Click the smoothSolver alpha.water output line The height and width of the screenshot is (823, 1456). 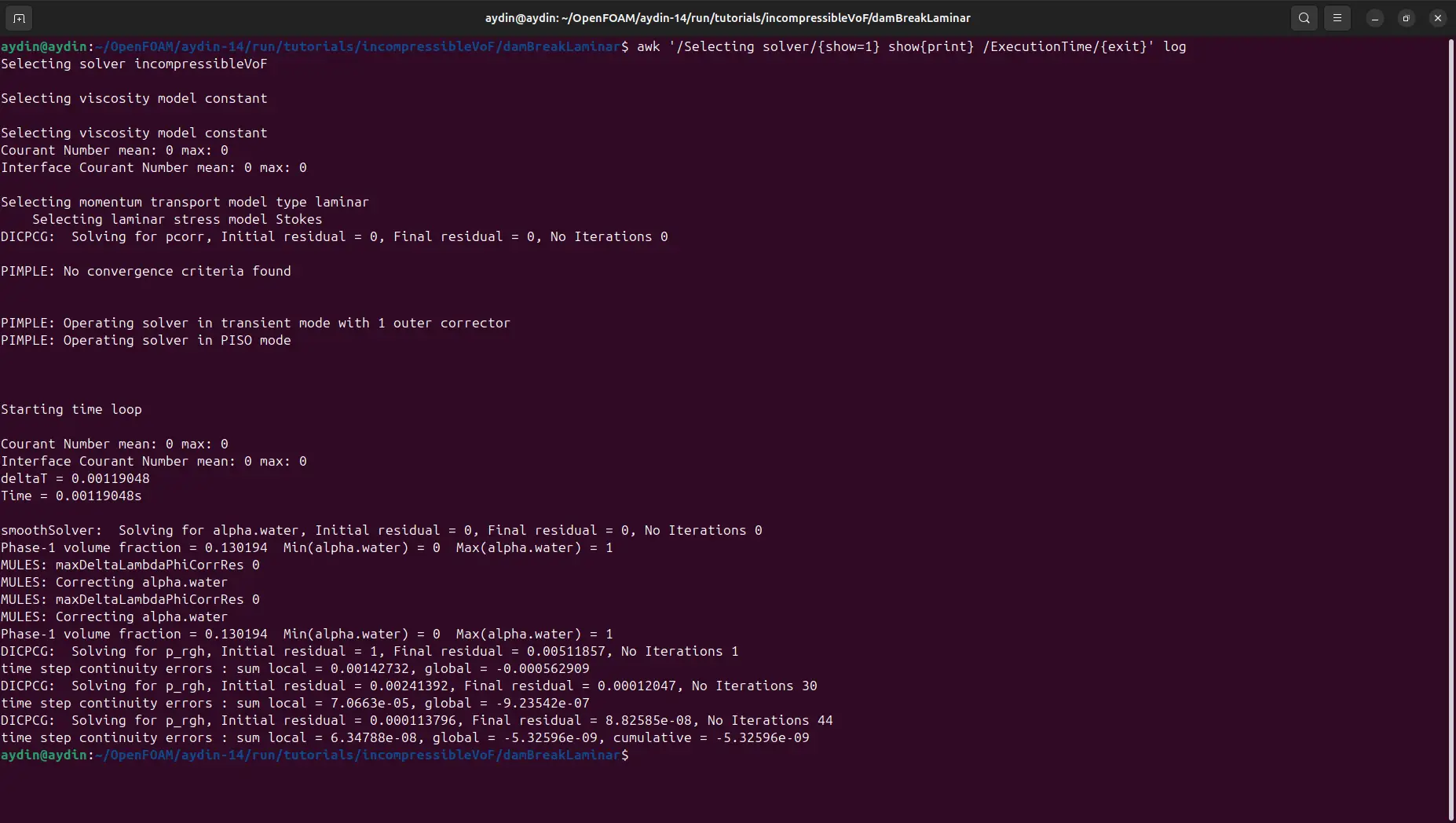382,530
